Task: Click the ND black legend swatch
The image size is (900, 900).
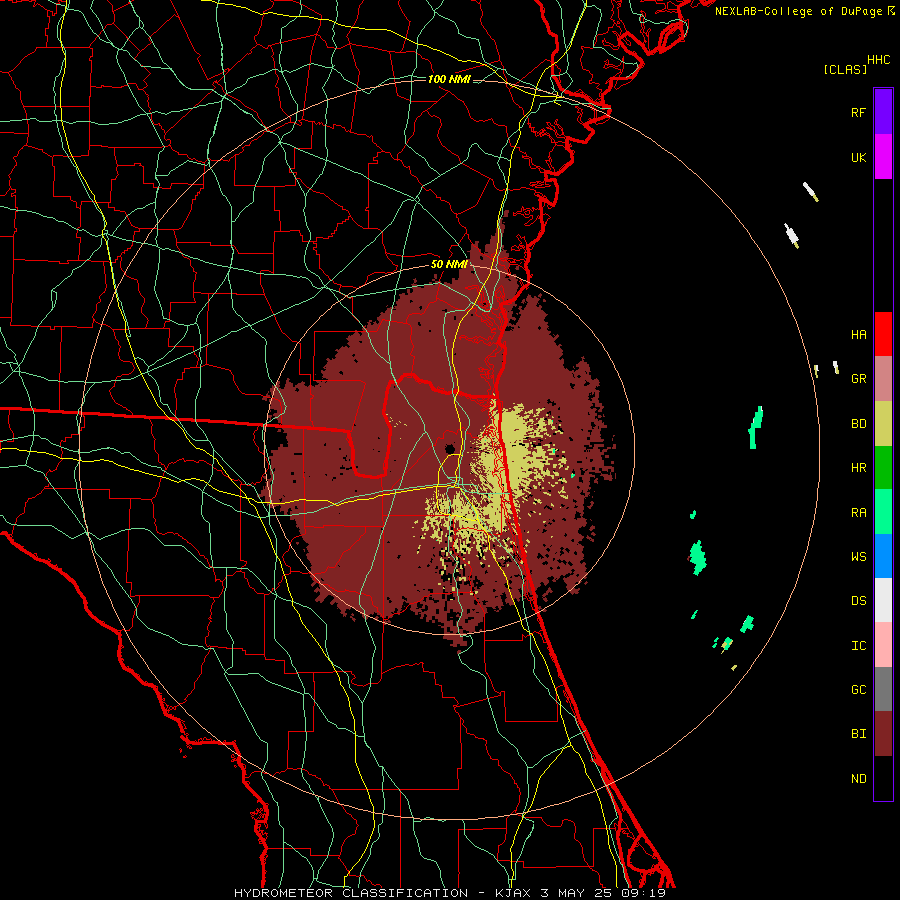Action: (x=883, y=778)
